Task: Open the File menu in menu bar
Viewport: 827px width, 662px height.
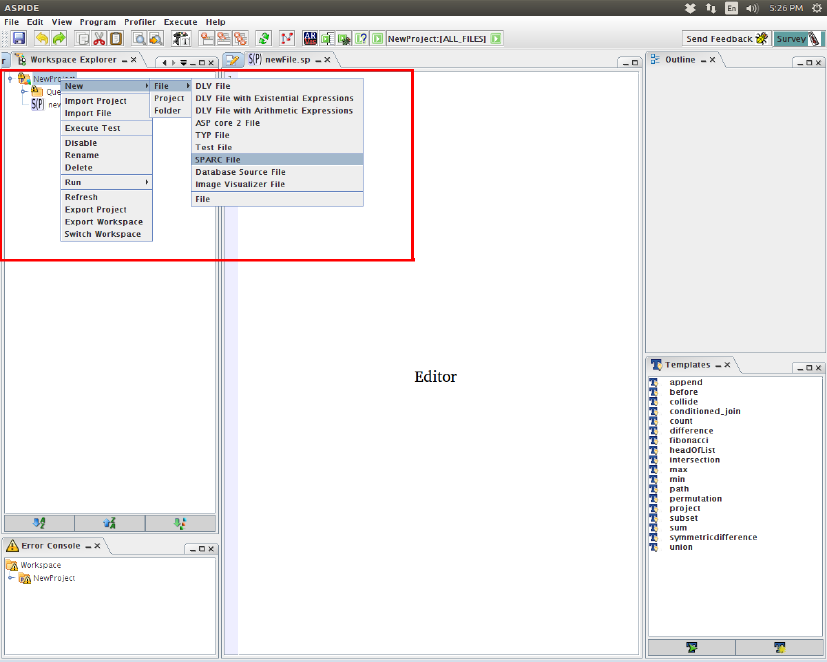Action: tap(12, 22)
